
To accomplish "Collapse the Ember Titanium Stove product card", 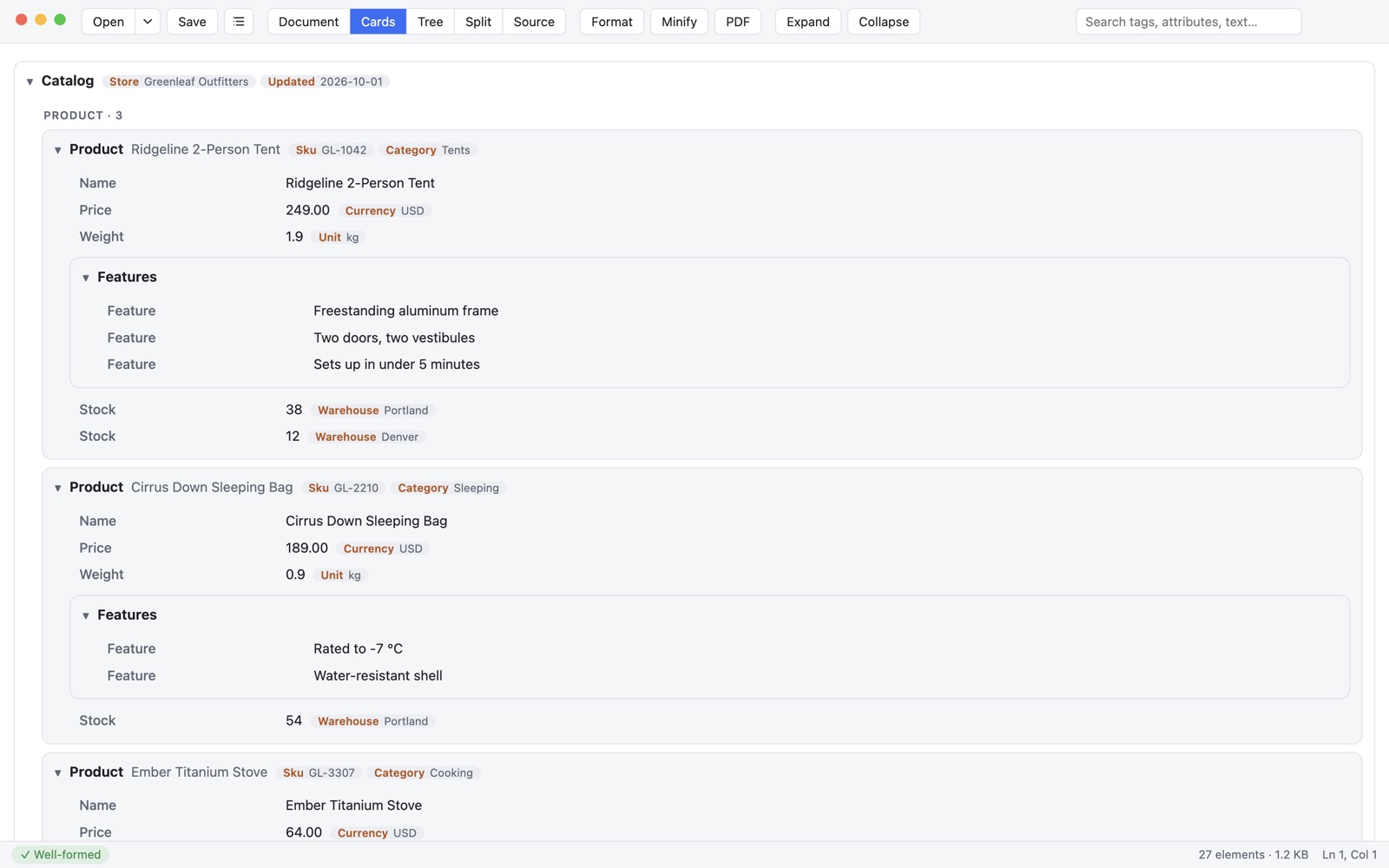I will pyautogui.click(x=57, y=773).
